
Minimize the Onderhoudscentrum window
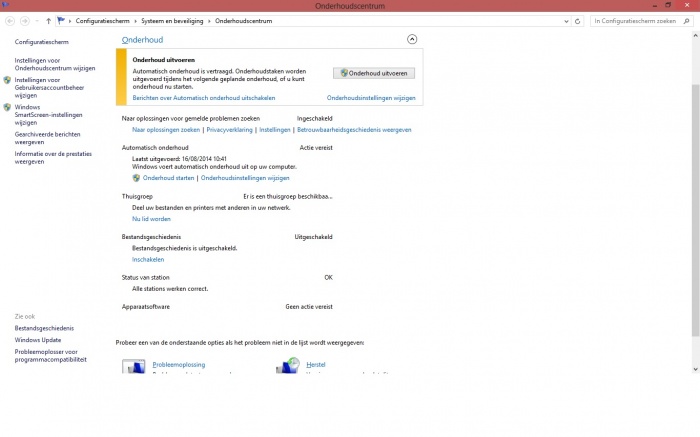(654, 5)
